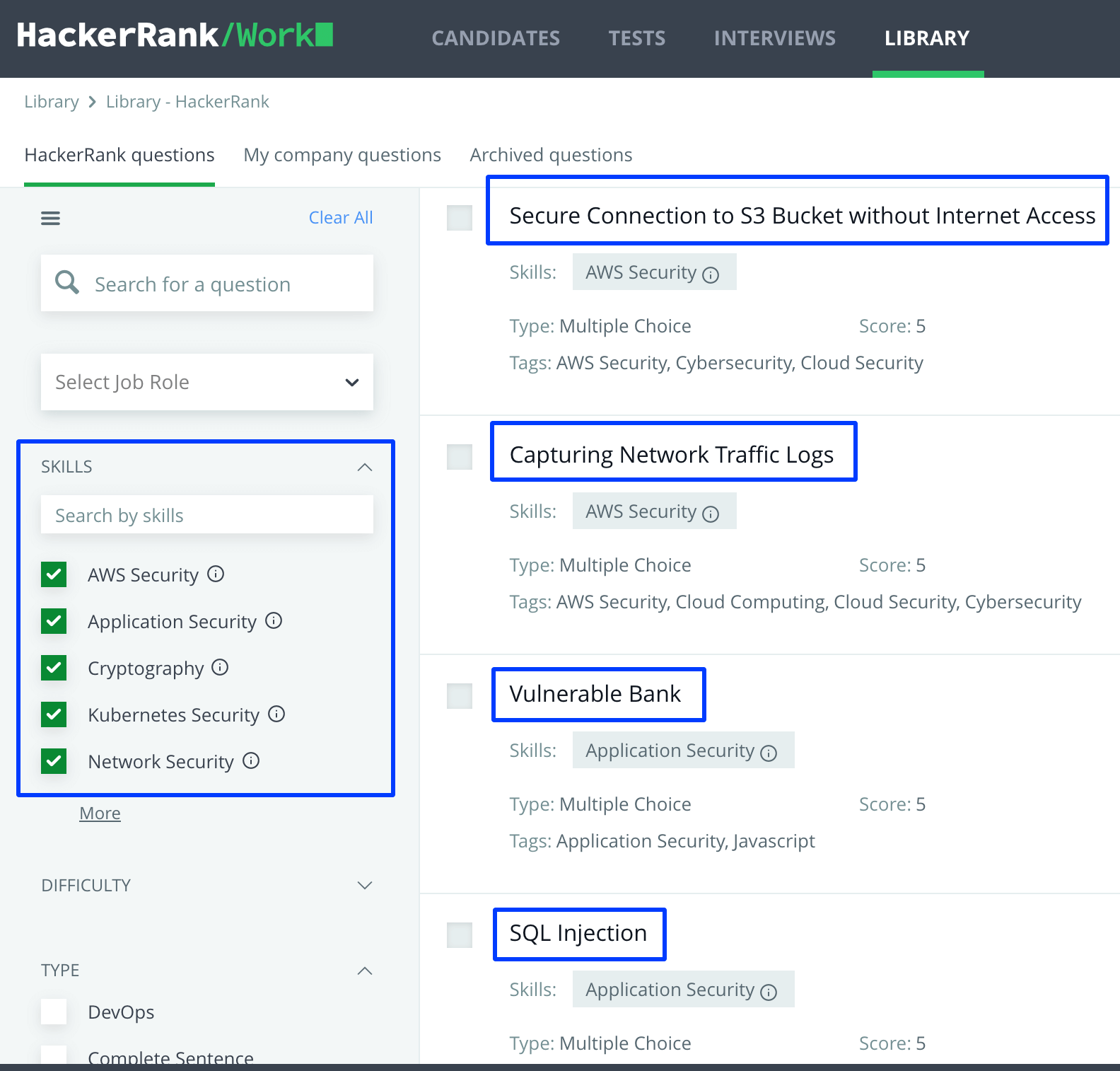Open the SQL Injection question
The image size is (1120, 1071).
pos(578,933)
